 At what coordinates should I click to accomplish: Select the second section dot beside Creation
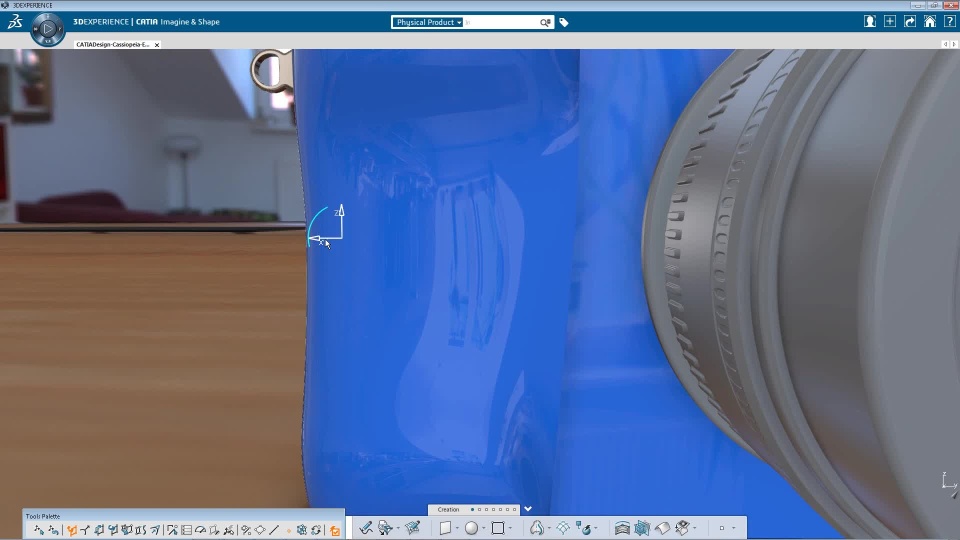click(x=479, y=509)
